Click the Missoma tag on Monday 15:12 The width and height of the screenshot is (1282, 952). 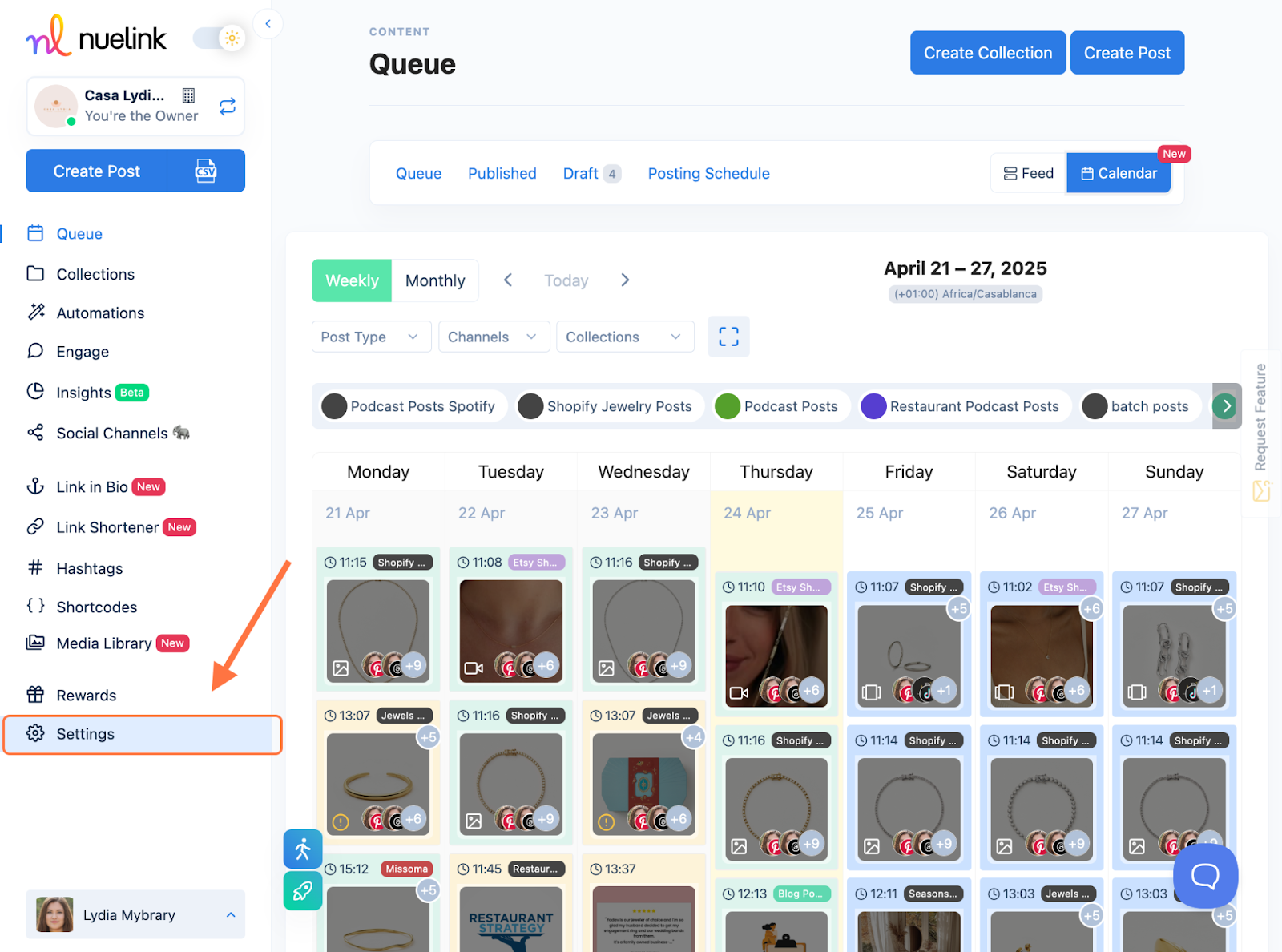tap(406, 869)
